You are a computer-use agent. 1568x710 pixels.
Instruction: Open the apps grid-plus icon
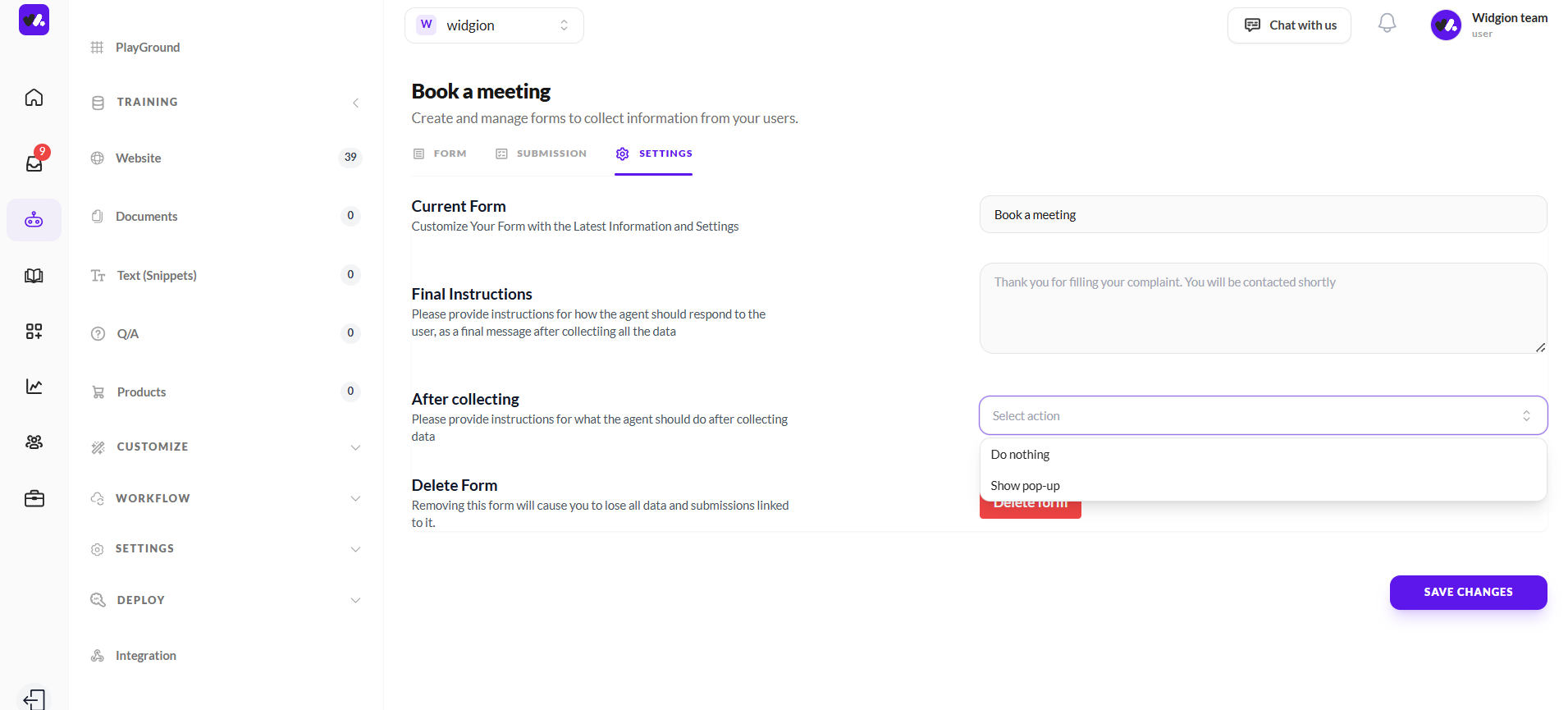[x=34, y=331]
